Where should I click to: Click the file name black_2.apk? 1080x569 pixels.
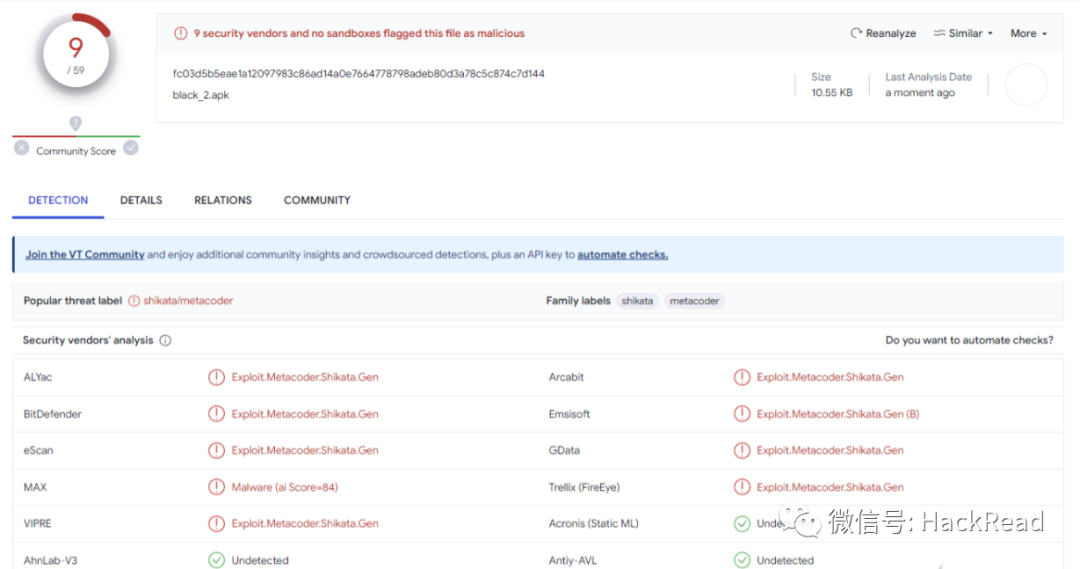pyautogui.click(x=200, y=95)
